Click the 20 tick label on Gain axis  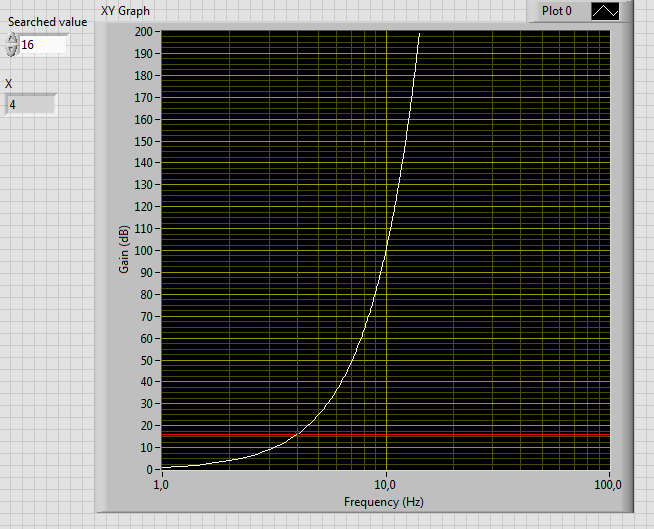[x=146, y=426]
